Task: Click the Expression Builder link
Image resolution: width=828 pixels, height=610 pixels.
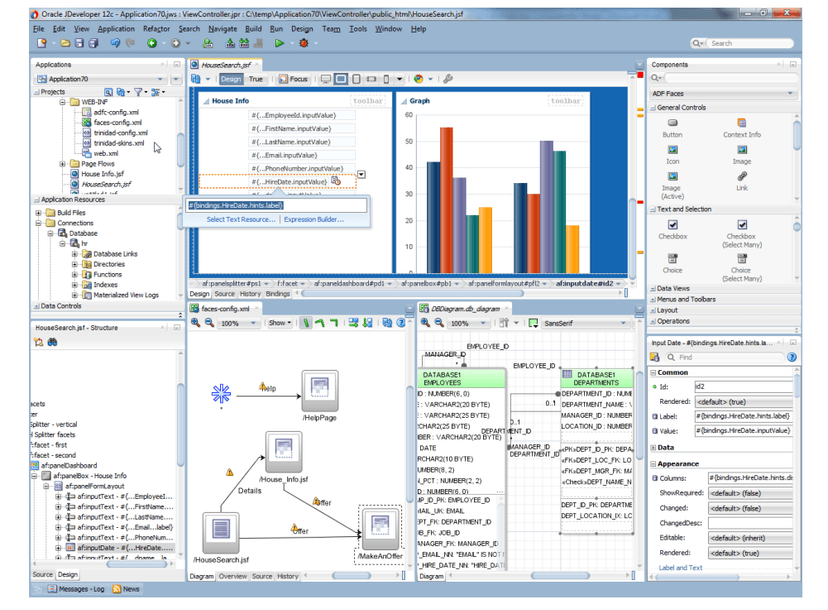Action: tap(314, 220)
